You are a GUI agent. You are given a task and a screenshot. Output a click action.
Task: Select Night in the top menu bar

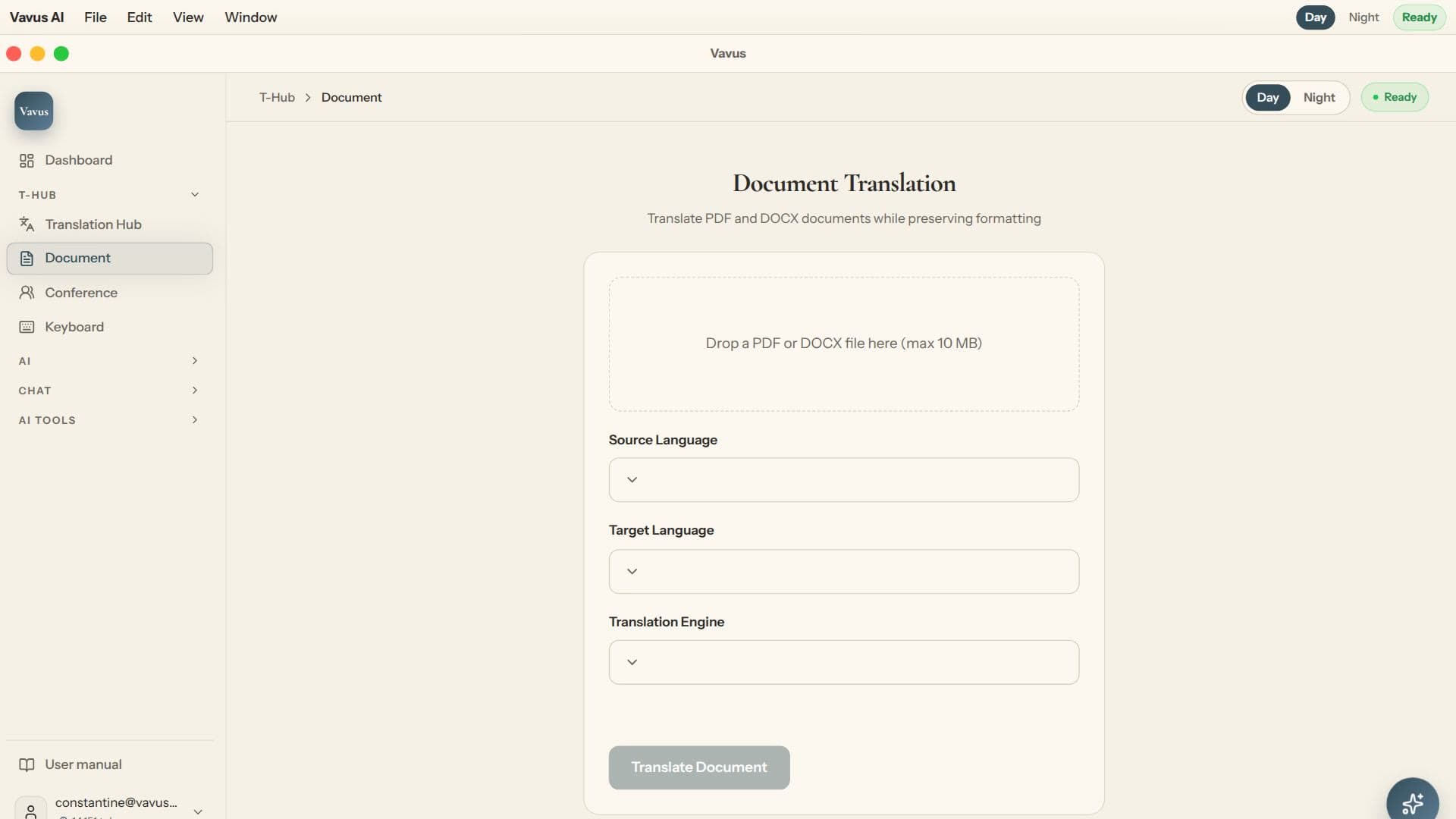[x=1363, y=17]
